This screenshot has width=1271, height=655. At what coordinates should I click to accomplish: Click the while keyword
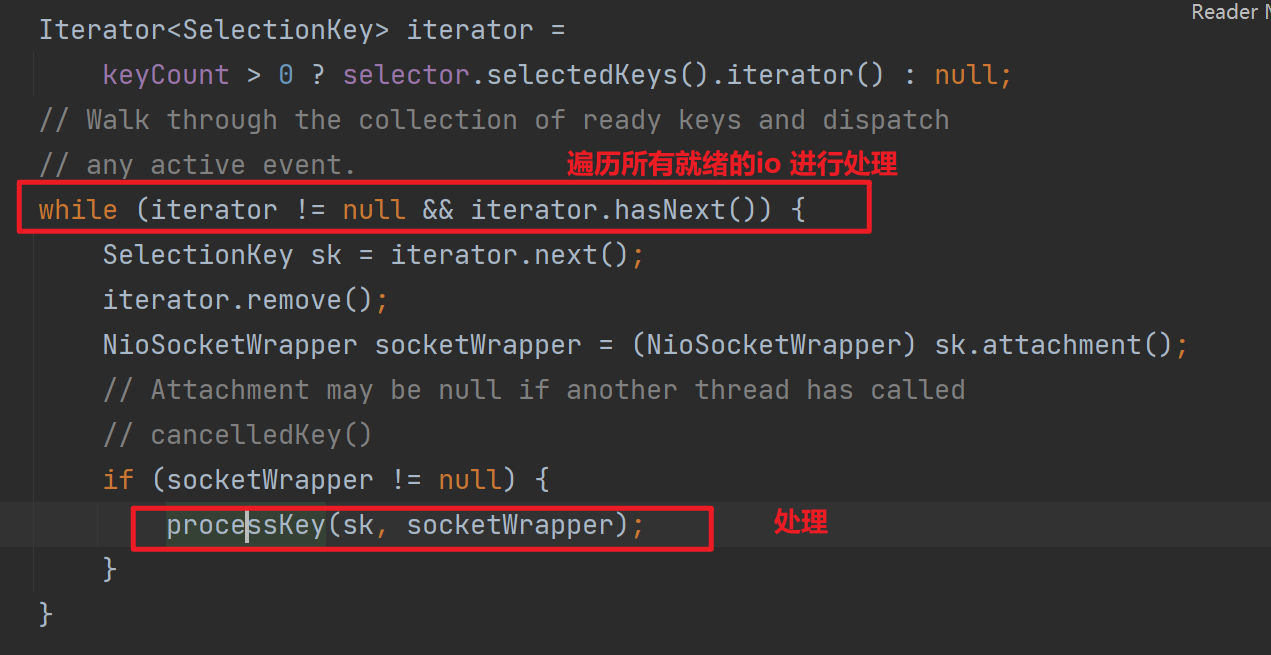pyautogui.click(x=78, y=210)
